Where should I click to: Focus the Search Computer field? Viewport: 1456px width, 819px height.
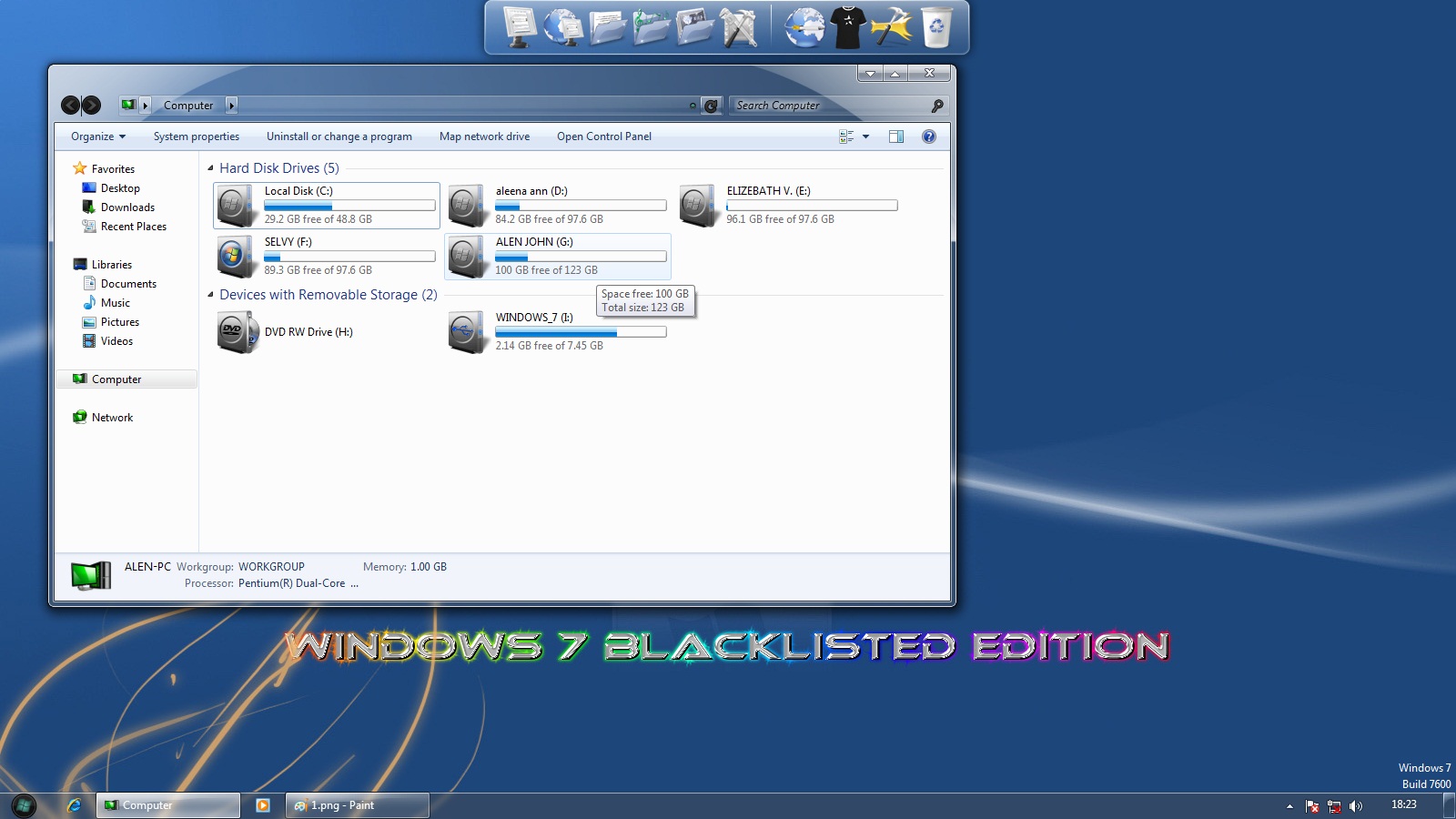[830, 106]
